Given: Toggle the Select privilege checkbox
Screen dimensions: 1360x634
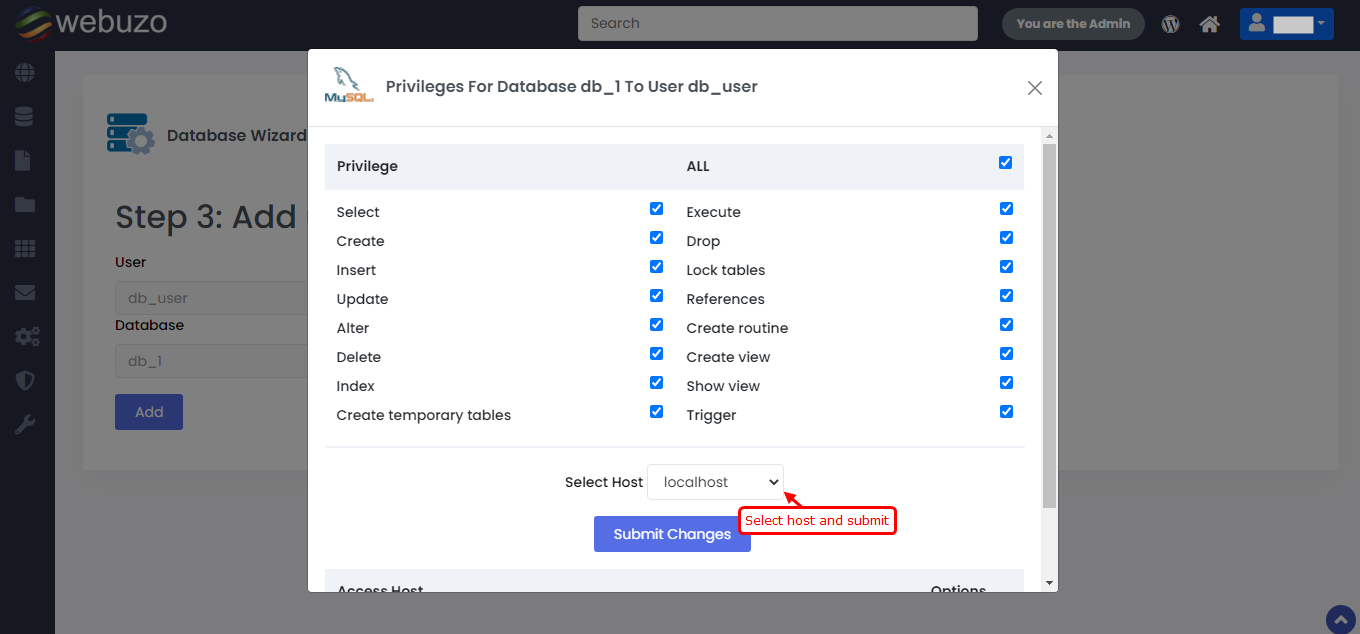Looking at the screenshot, I should (x=656, y=209).
